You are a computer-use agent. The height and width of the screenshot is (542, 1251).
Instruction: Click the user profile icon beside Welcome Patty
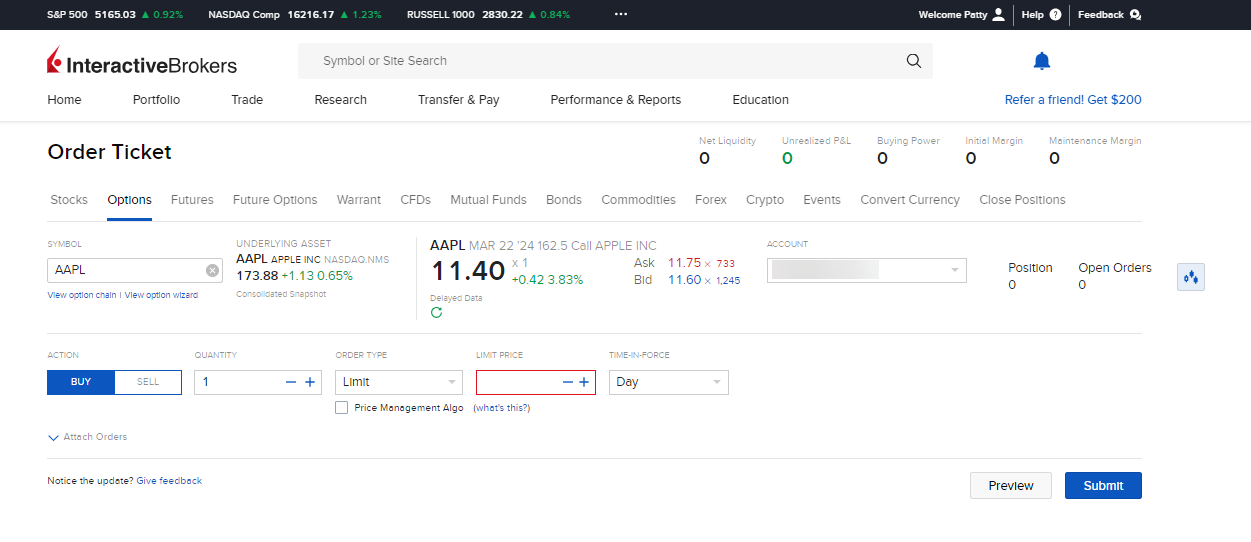[998, 15]
